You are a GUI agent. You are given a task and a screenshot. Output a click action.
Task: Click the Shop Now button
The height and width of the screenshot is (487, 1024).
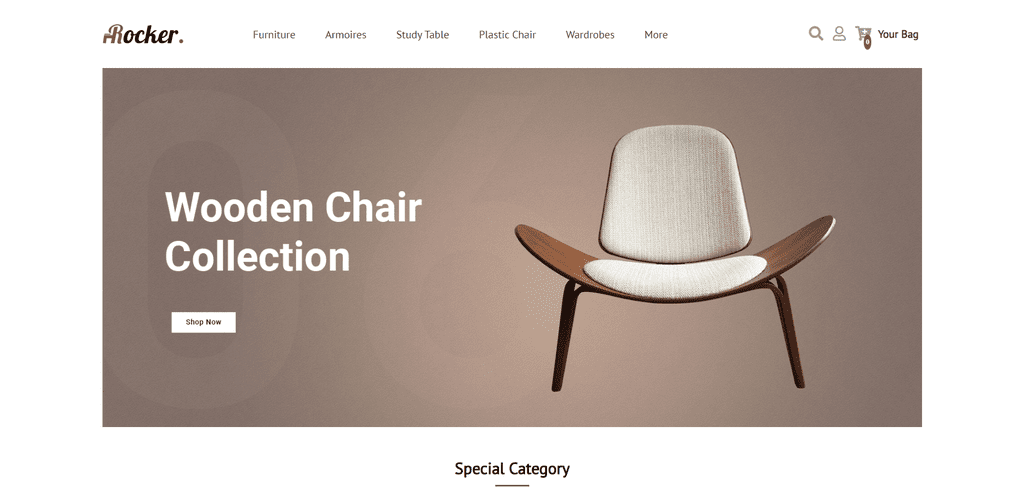(x=204, y=322)
